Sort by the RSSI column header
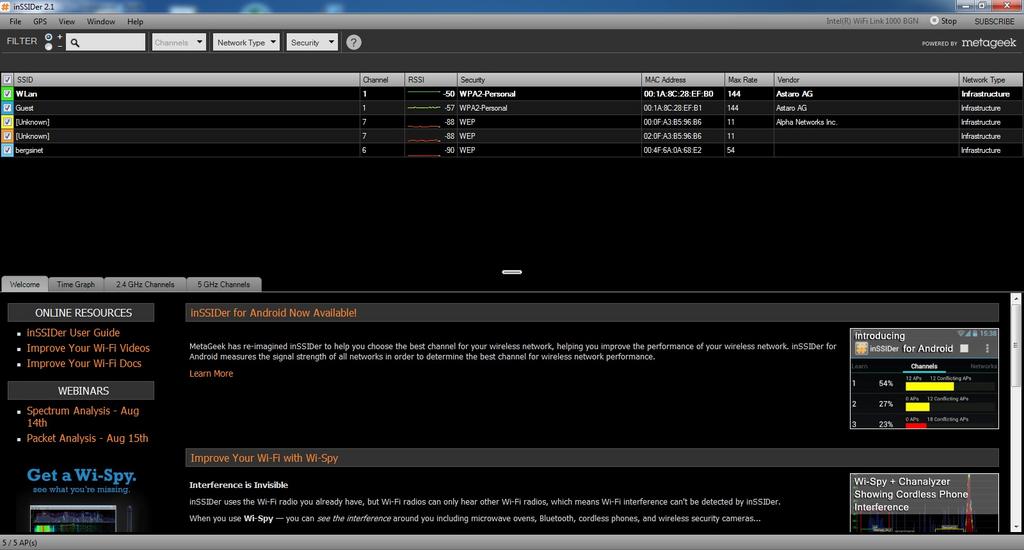The width and height of the screenshot is (1024, 550). [431, 80]
